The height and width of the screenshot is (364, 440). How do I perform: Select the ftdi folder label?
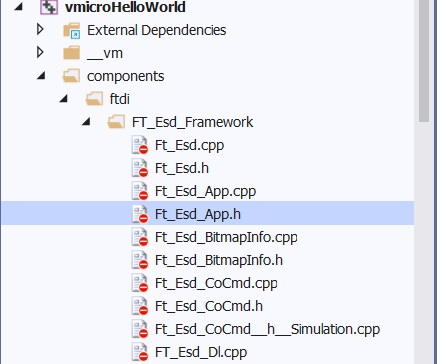coord(120,99)
